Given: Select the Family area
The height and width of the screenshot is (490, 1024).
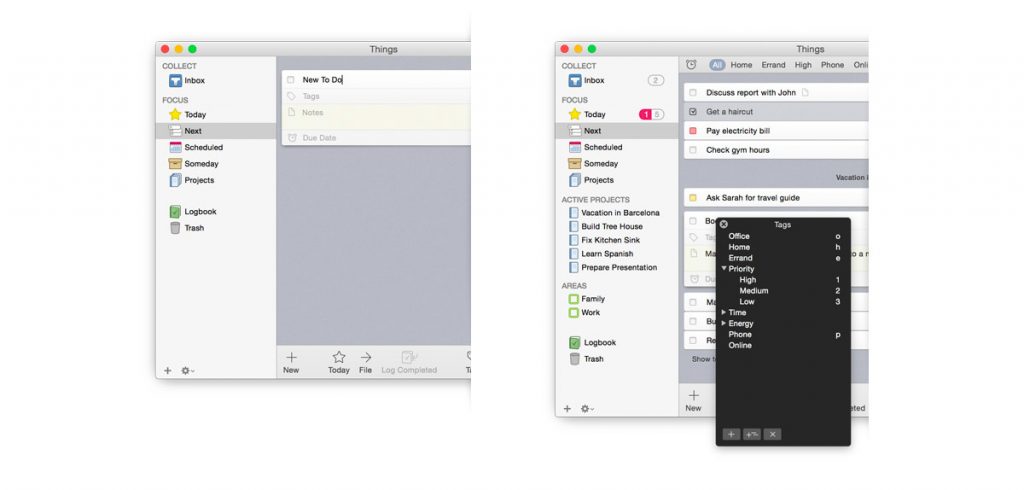Looking at the screenshot, I should coord(587,299).
